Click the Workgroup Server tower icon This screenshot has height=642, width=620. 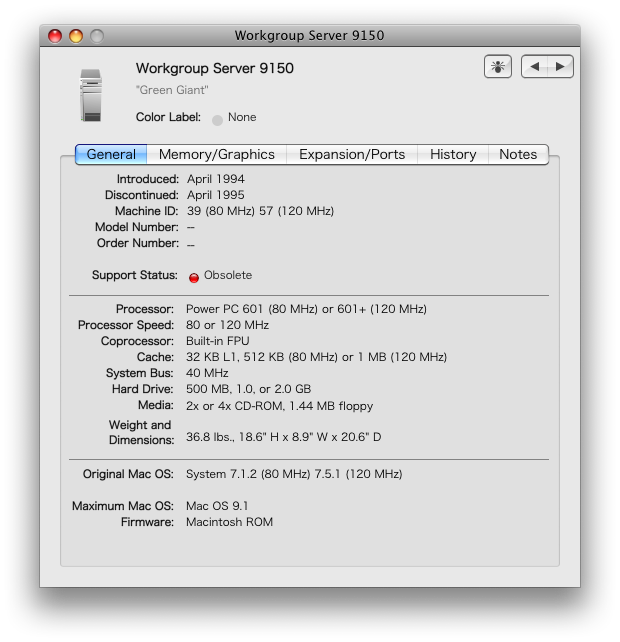coord(91,95)
